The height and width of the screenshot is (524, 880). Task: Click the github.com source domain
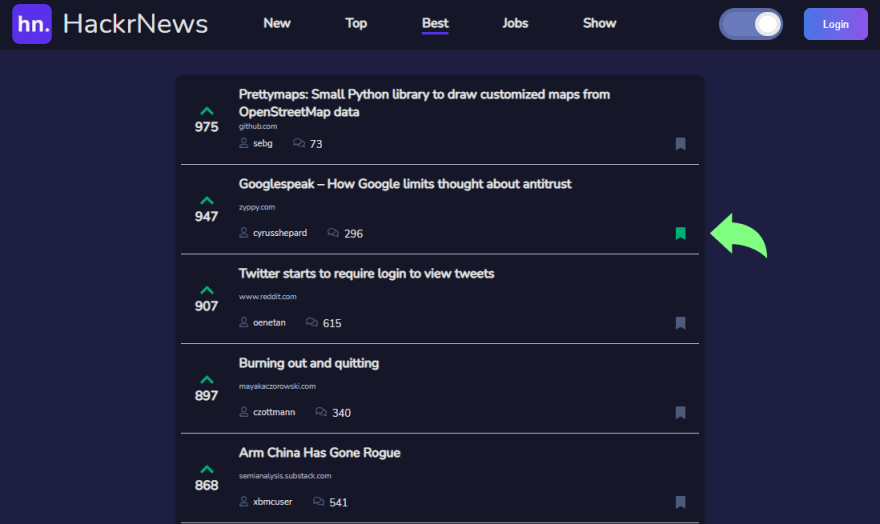[x=258, y=127]
